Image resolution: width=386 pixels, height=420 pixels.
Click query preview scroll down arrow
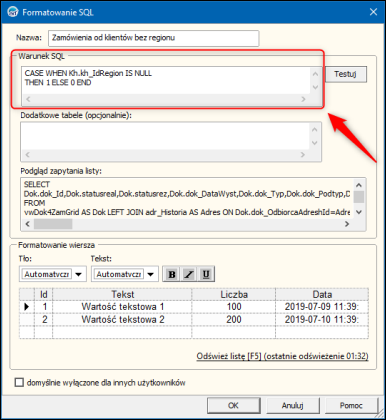tap(359, 212)
